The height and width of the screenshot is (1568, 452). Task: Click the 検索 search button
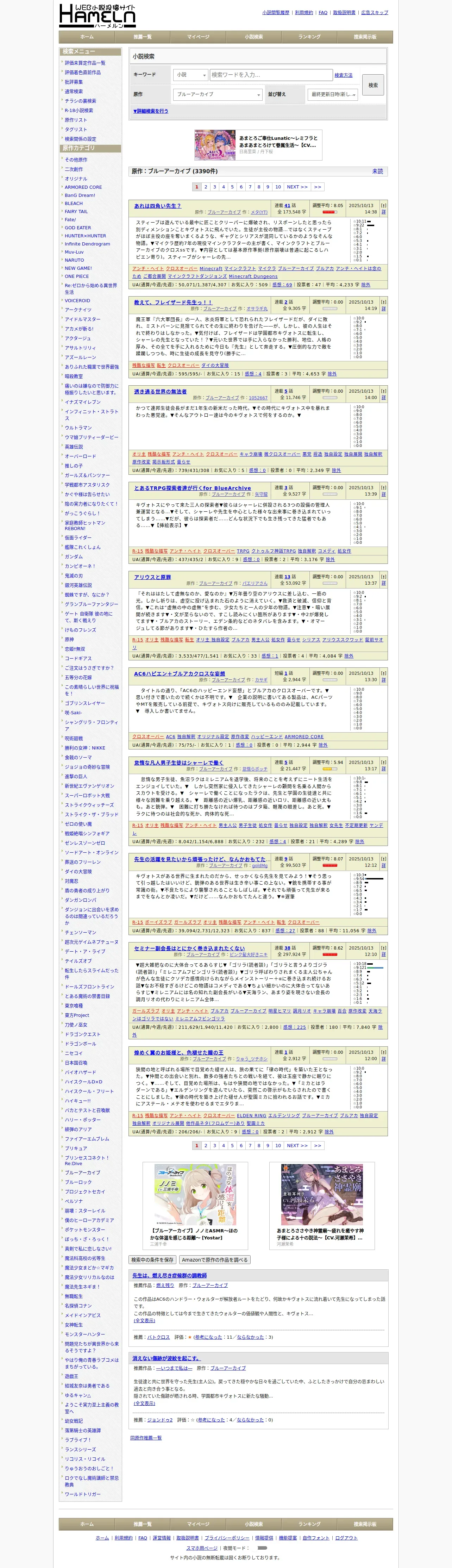click(373, 85)
